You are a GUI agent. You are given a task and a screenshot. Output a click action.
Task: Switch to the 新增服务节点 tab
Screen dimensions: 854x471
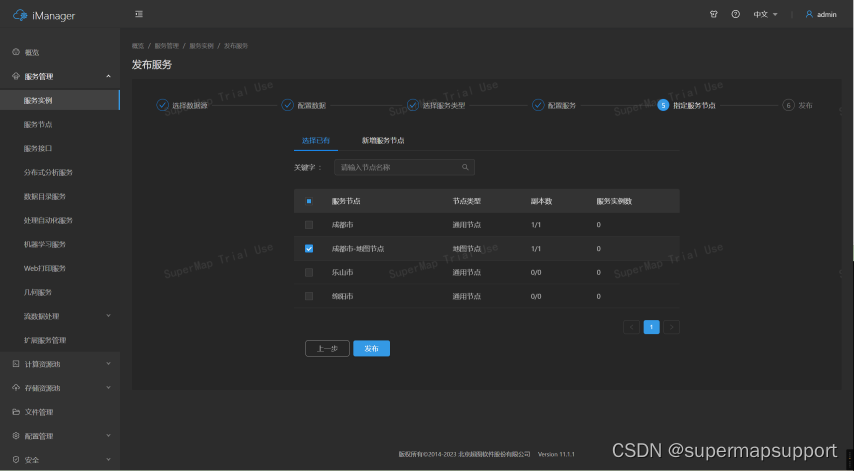[383, 141]
